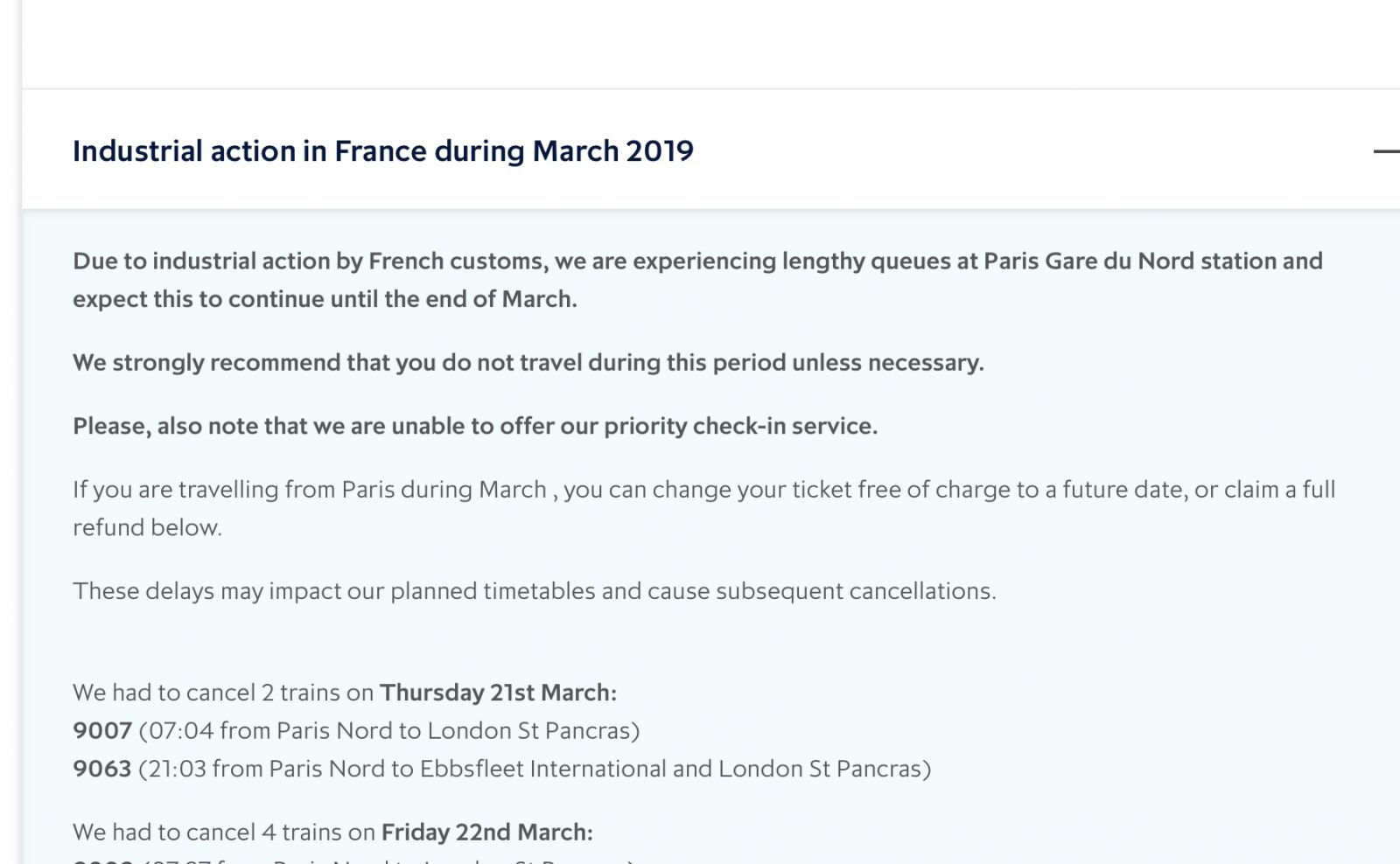Click the priority check-in service notice
Viewport: 1400px width, 864px height.
(x=474, y=427)
